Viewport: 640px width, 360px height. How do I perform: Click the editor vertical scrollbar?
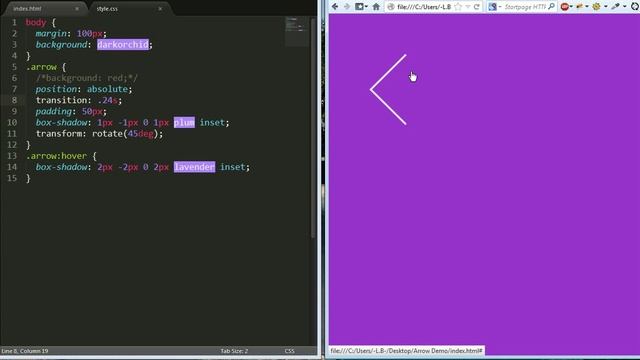(313, 127)
